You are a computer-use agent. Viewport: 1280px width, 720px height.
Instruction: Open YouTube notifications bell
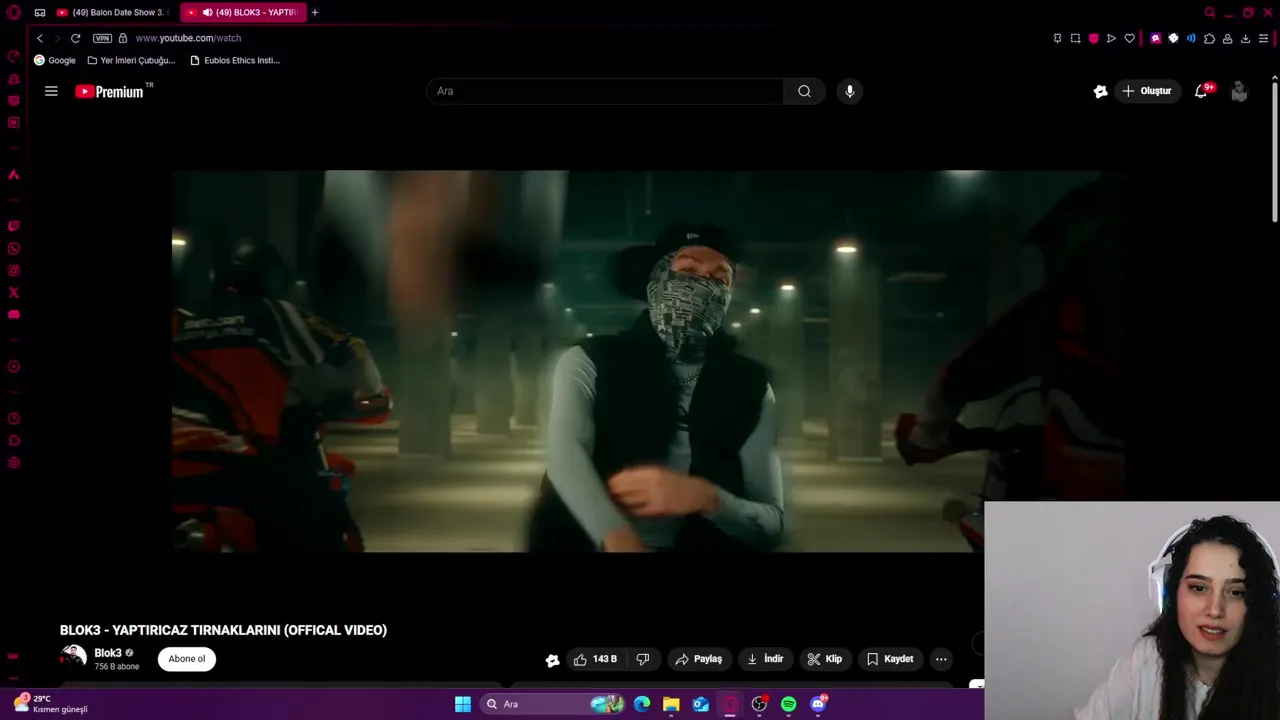1201,91
